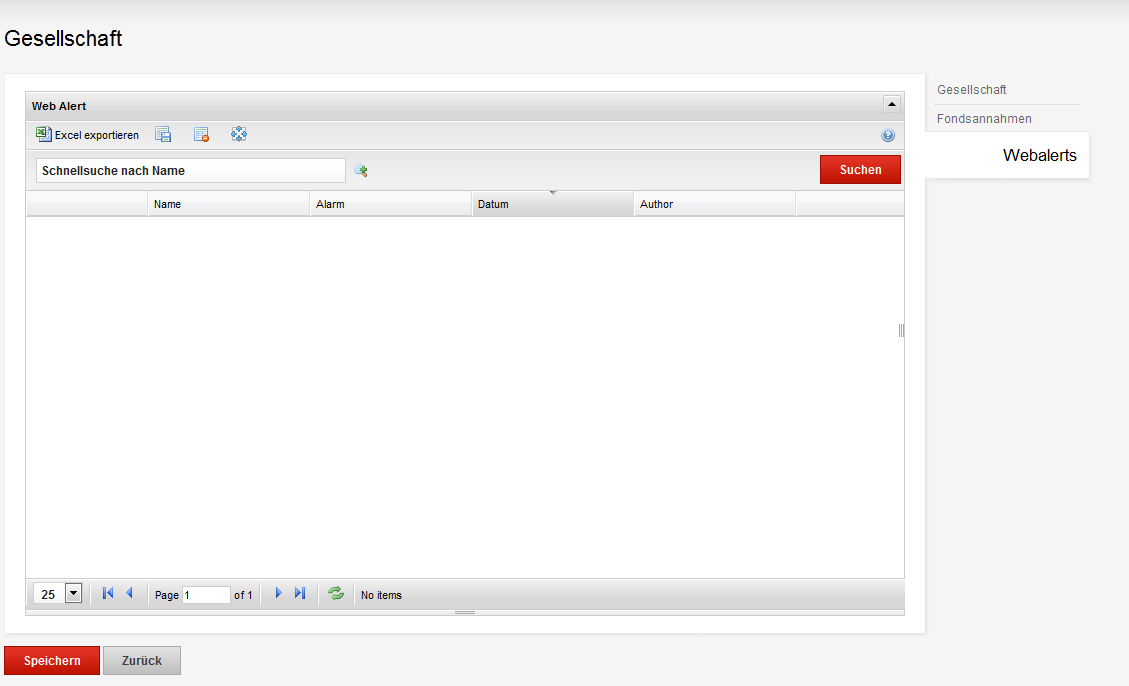1129x686 pixels.
Task: Focus the Schnellsuche nach Name field
Action: [191, 171]
